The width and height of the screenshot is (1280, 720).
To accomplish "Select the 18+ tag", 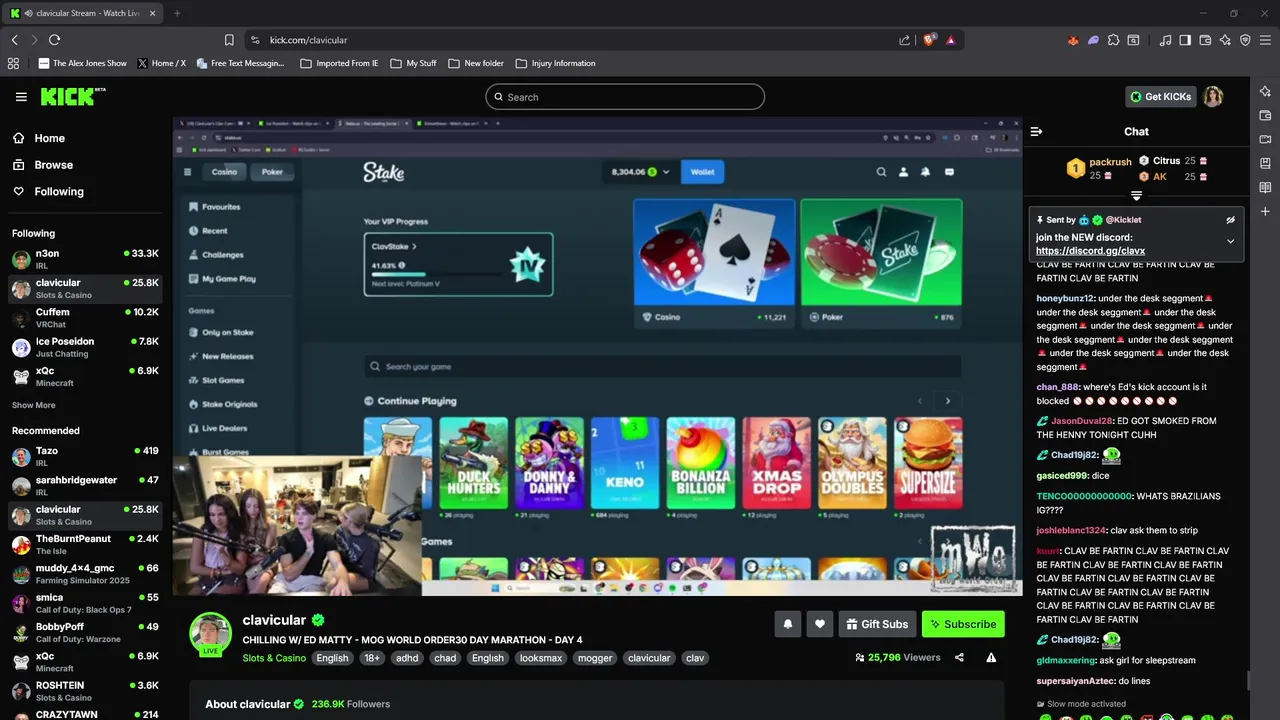I will 372,658.
